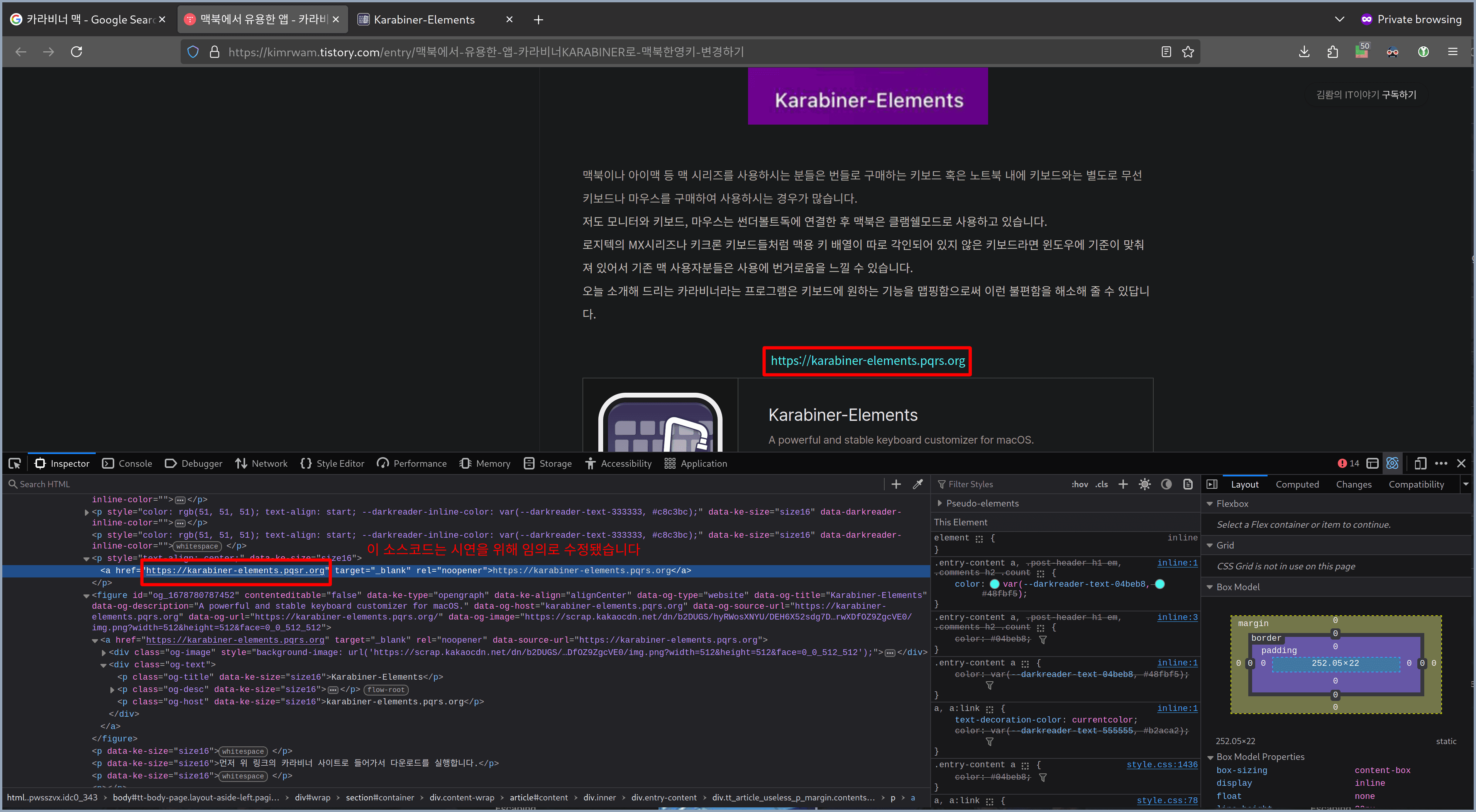Switch to the Performance panel

[x=411, y=463]
